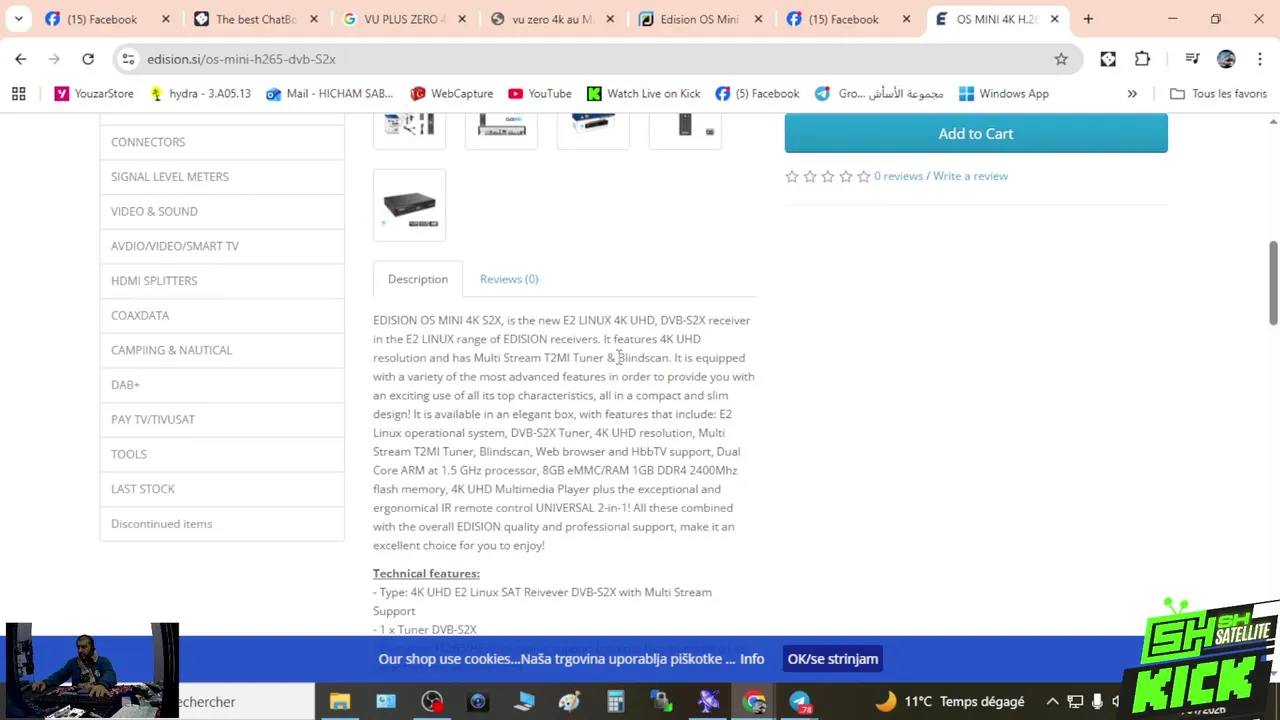The width and height of the screenshot is (1280, 720).
Task: Open COAXDATA category
Action: pyautogui.click(x=222, y=315)
